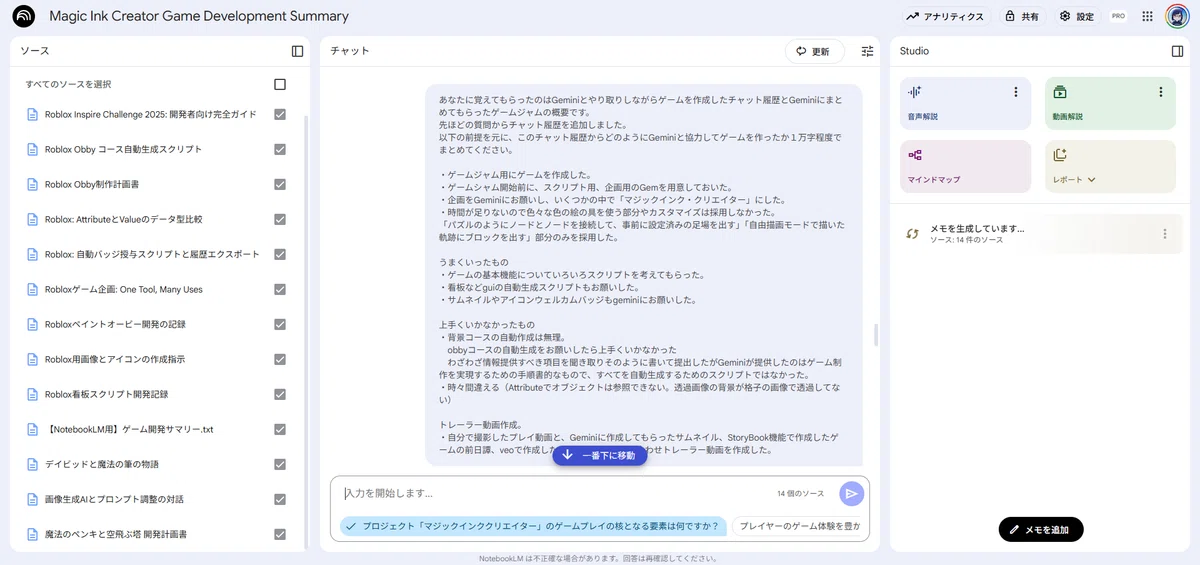Uncheck Robloxペイントオービー開発の記録 checkbox
The width and height of the screenshot is (1200, 565).
[x=280, y=324]
